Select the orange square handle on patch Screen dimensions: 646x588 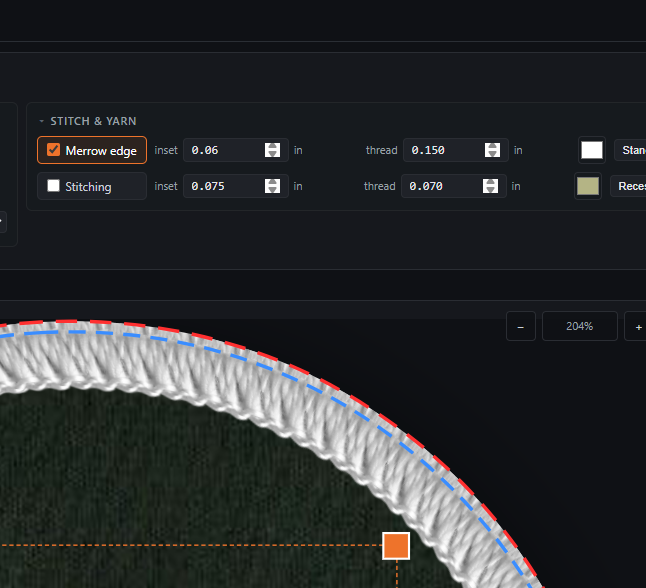tap(396, 546)
